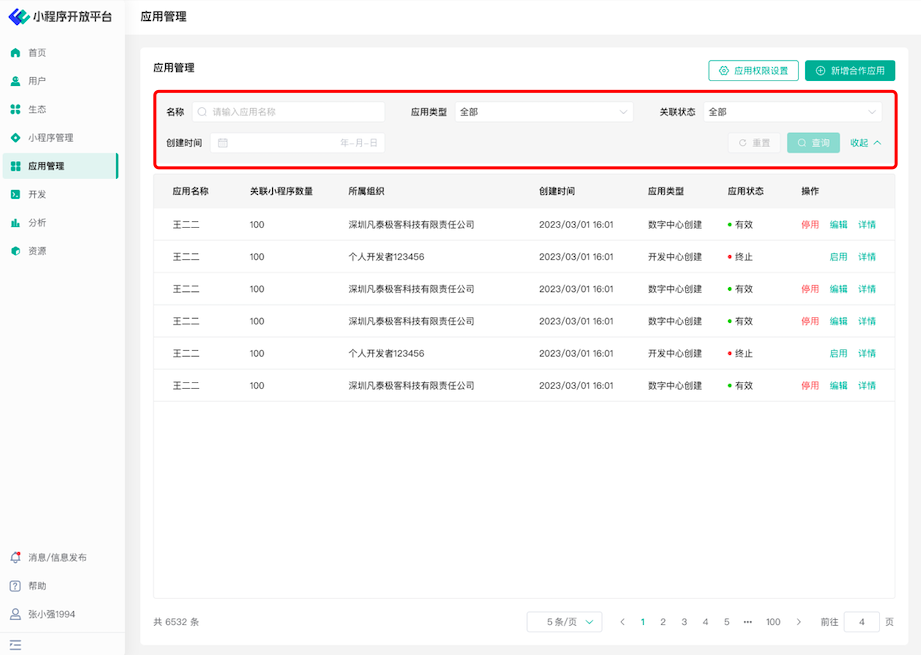Screen dimensions: 921x655
Task: Open the 5条/页 page size dropdown
Action: point(564,622)
